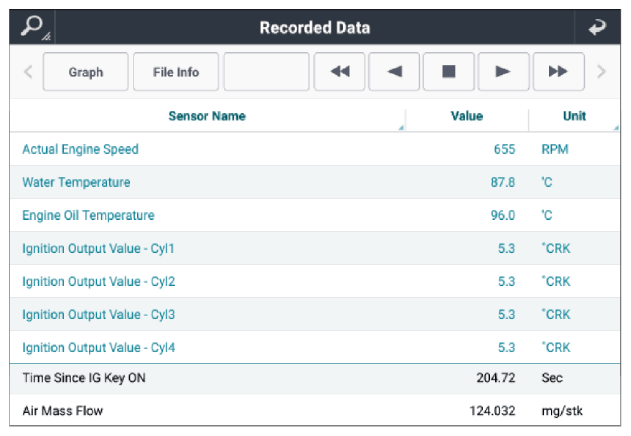Viewport: 631px width, 436px height.
Task: Open File Info
Action: pyautogui.click(x=176, y=72)
